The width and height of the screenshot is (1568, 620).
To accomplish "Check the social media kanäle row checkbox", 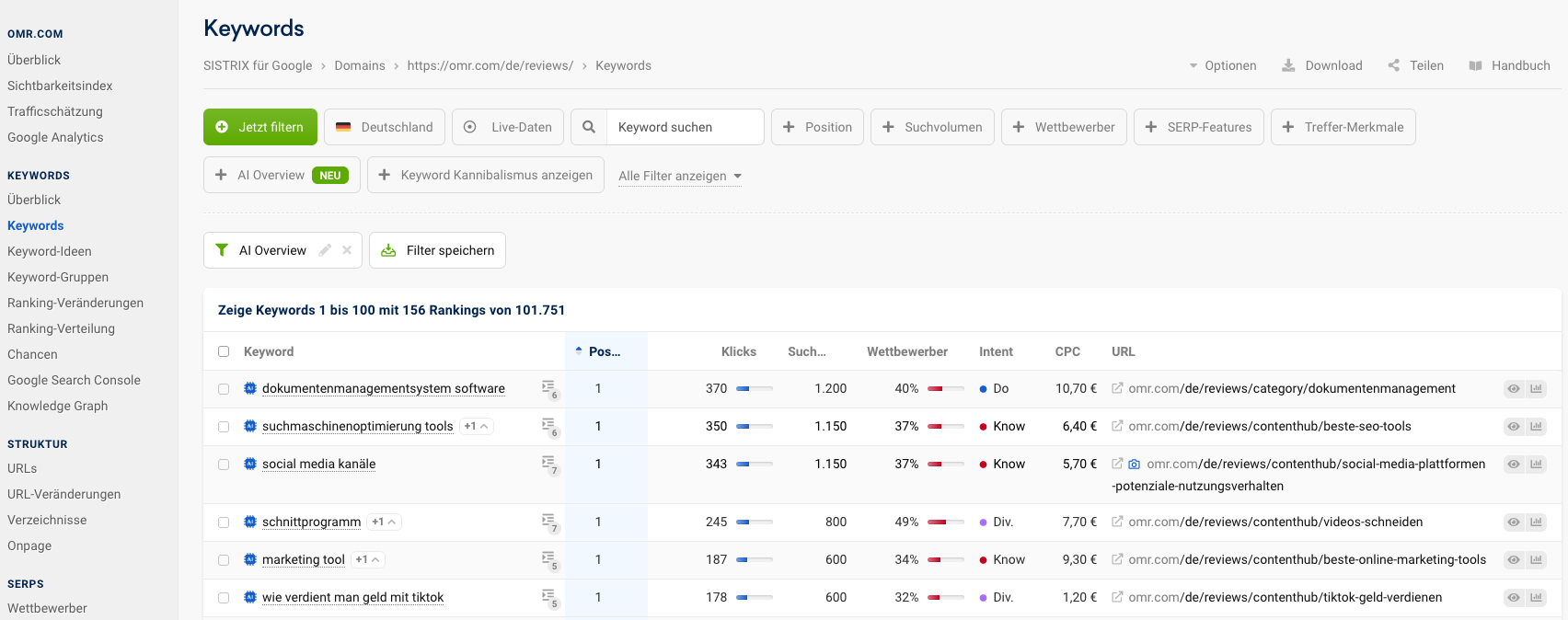I will pos(224,465).
